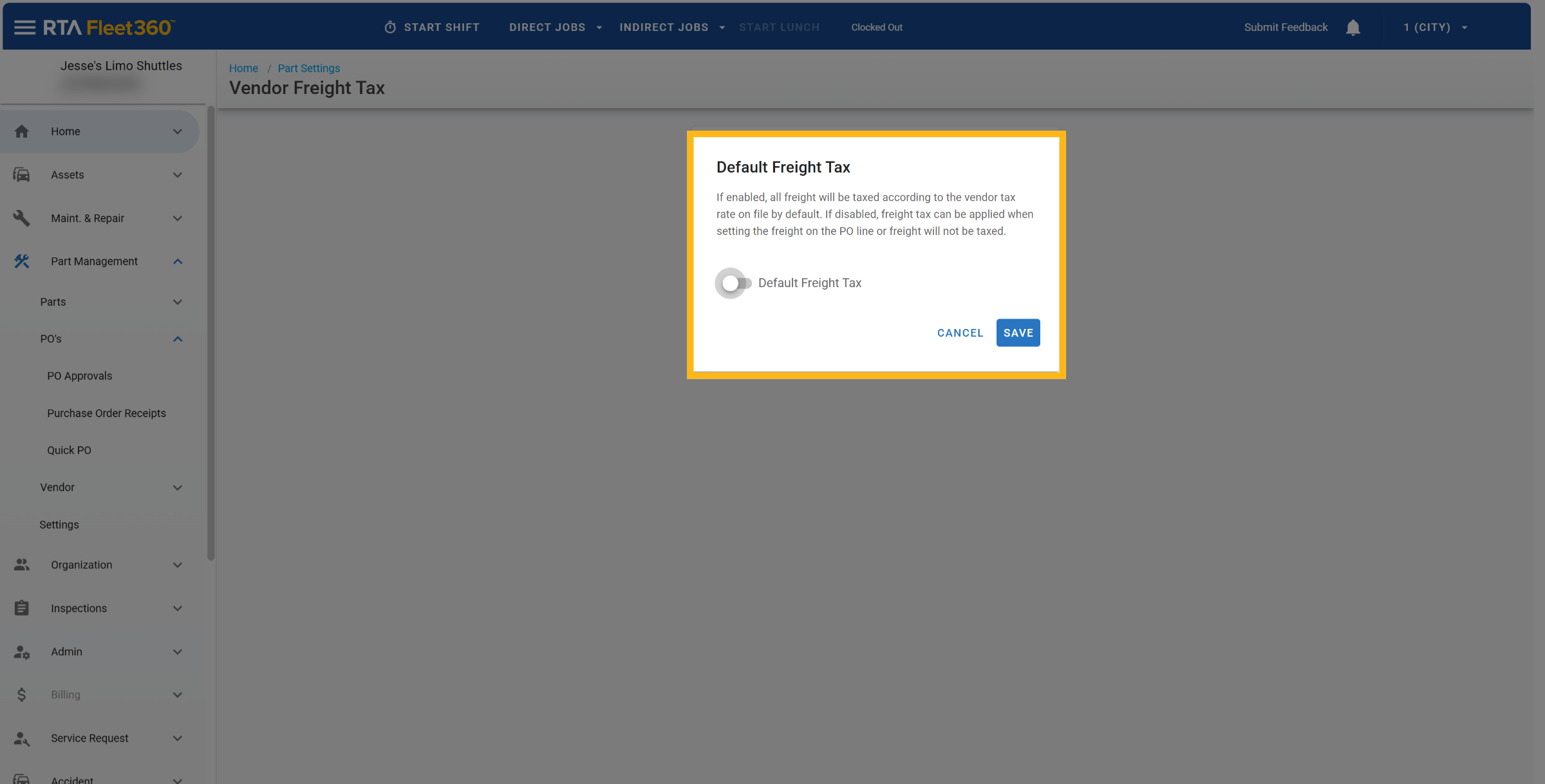Screen dimensions: 1545x784
Task: Collapse the PO's submenu chevron
Action: (178, 339)
